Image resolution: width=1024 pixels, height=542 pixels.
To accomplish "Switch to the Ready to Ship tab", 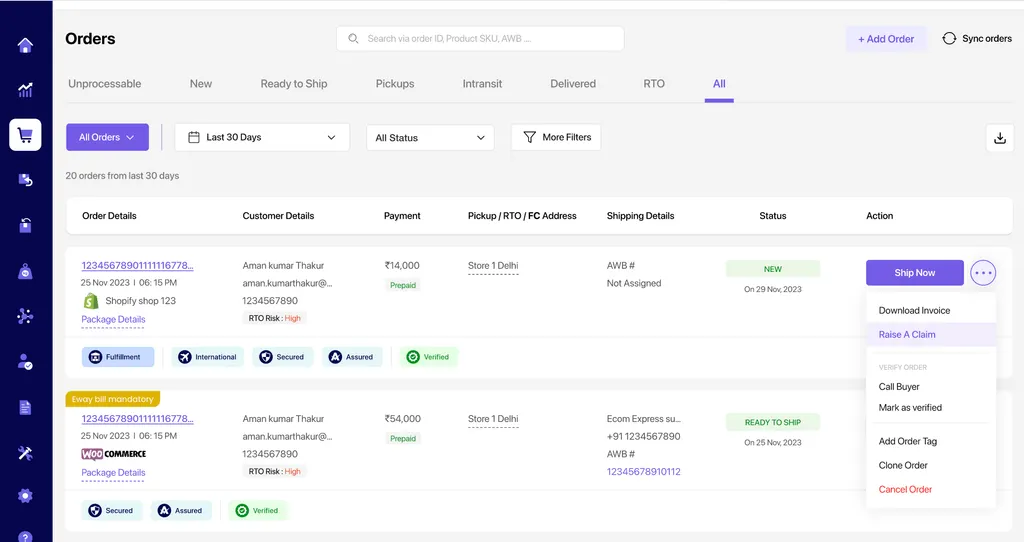I will click(294, 84).
